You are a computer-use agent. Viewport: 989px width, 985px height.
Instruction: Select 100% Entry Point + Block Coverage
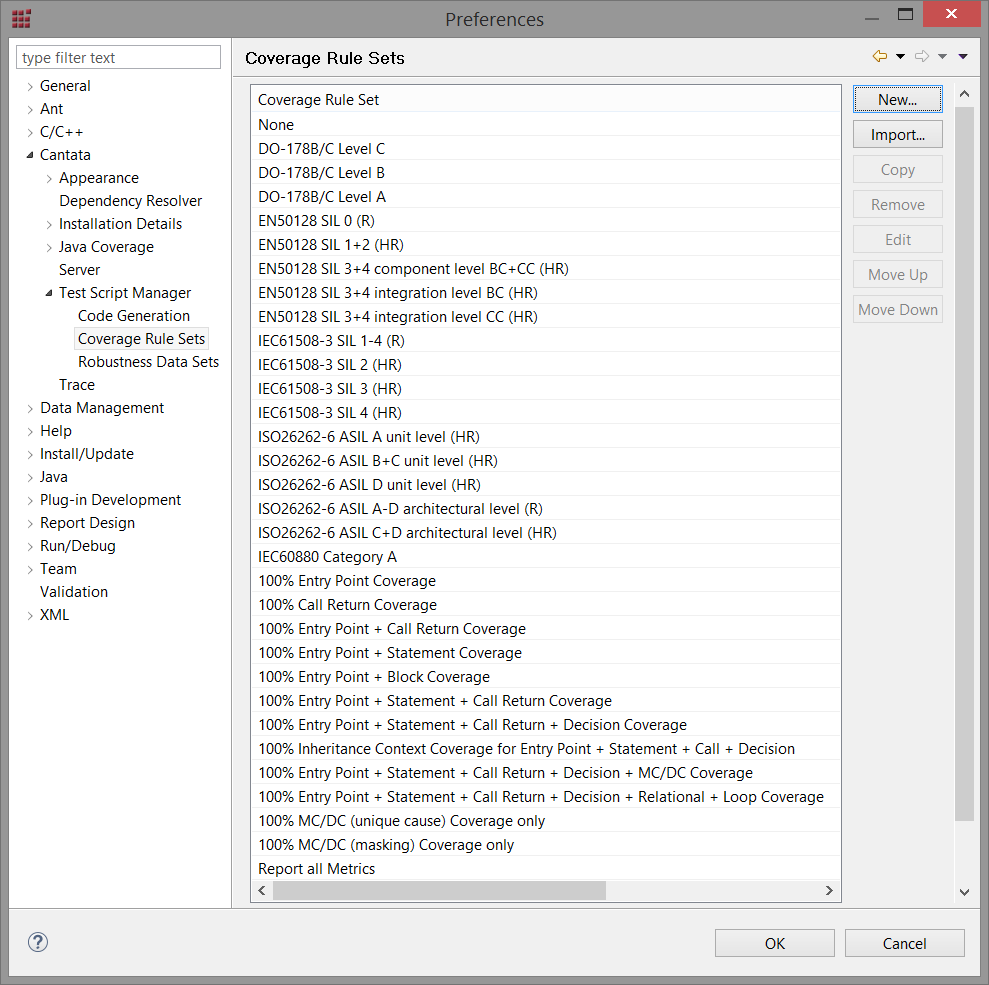[x=546, y=677]
